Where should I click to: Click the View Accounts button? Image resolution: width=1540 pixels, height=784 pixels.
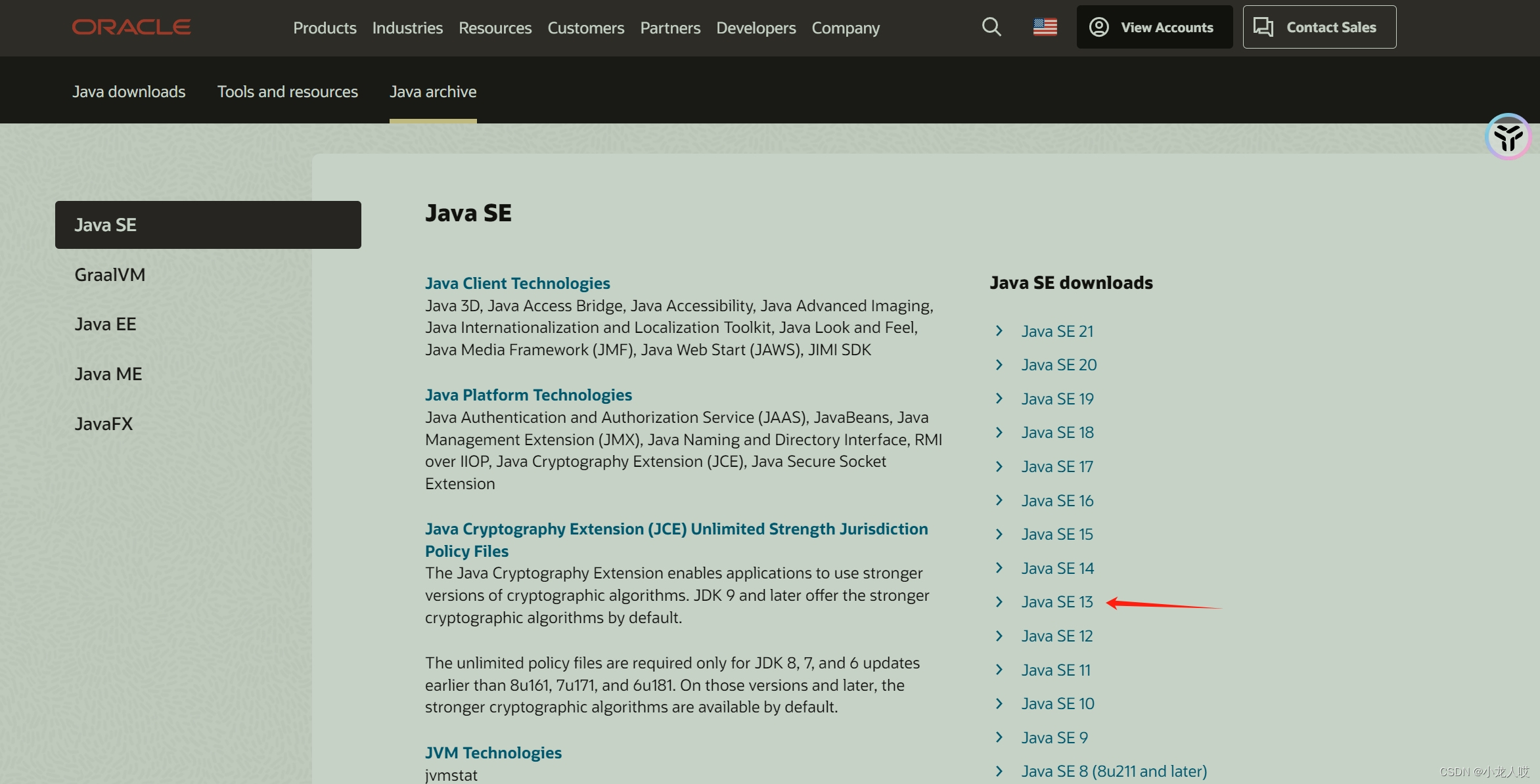[1154, 27]
